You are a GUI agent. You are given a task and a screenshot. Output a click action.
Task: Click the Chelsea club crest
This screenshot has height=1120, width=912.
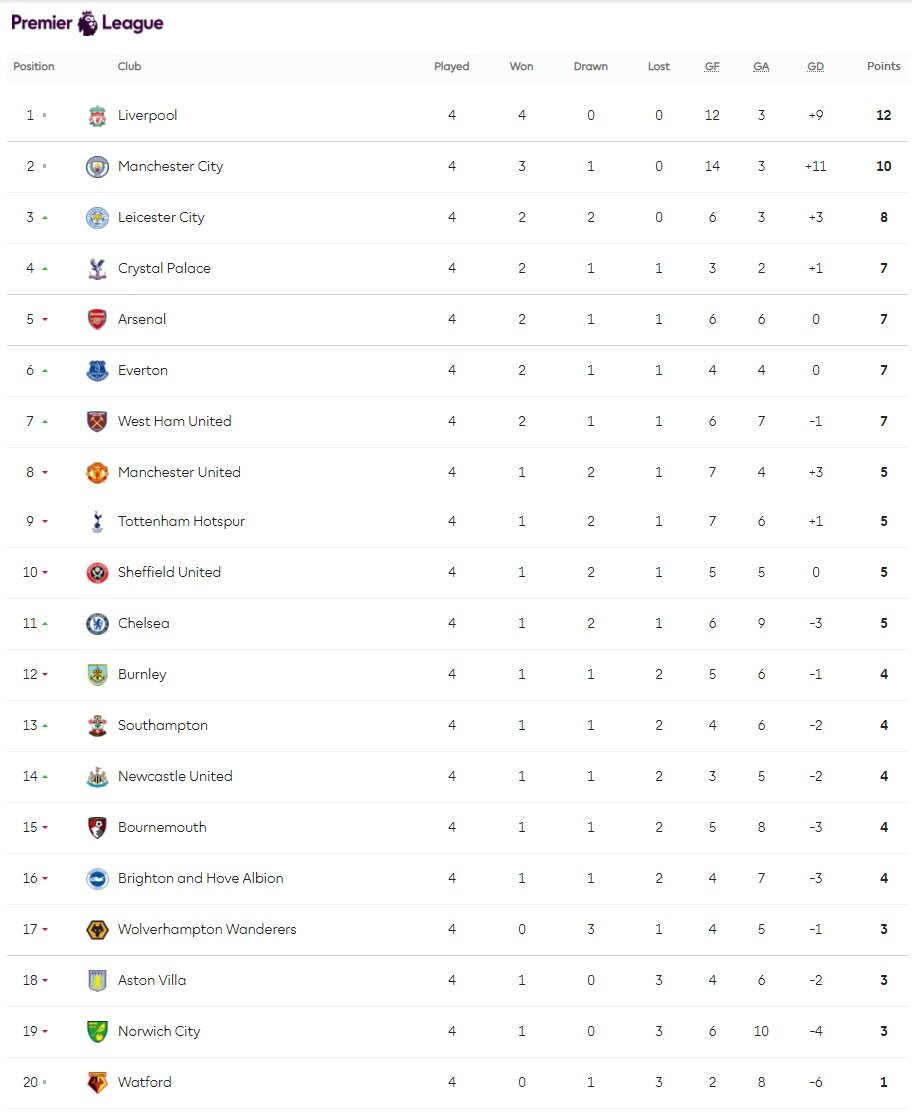(x=97, y=624)
